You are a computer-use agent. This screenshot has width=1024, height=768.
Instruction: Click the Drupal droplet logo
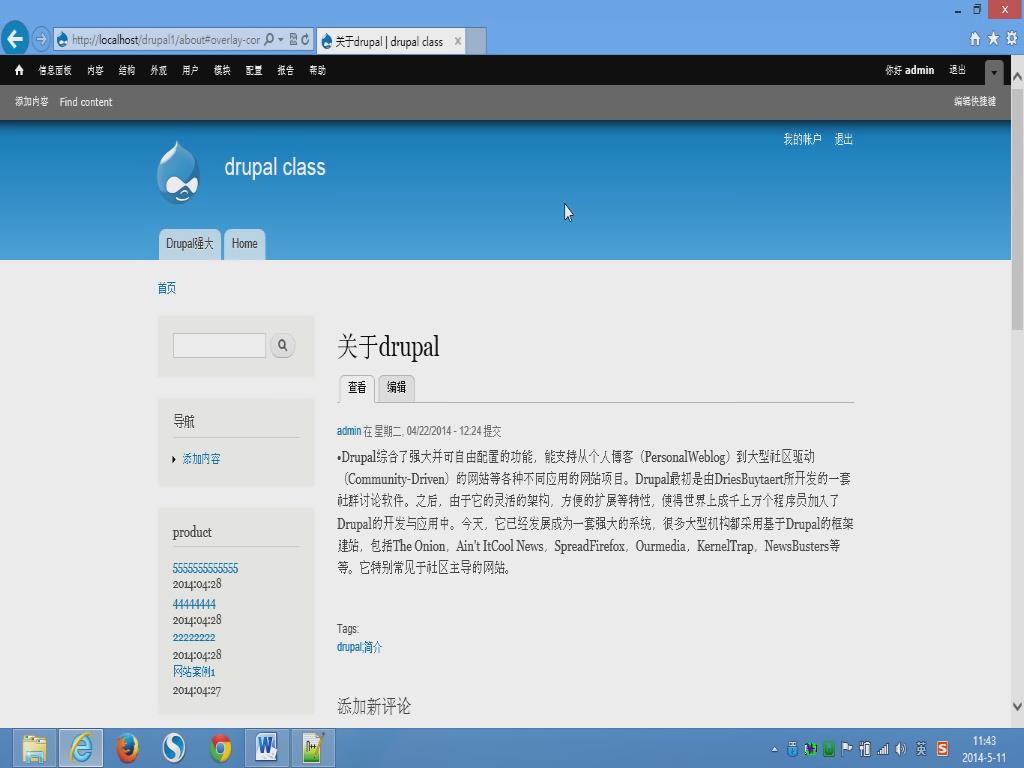click(178, 173)
